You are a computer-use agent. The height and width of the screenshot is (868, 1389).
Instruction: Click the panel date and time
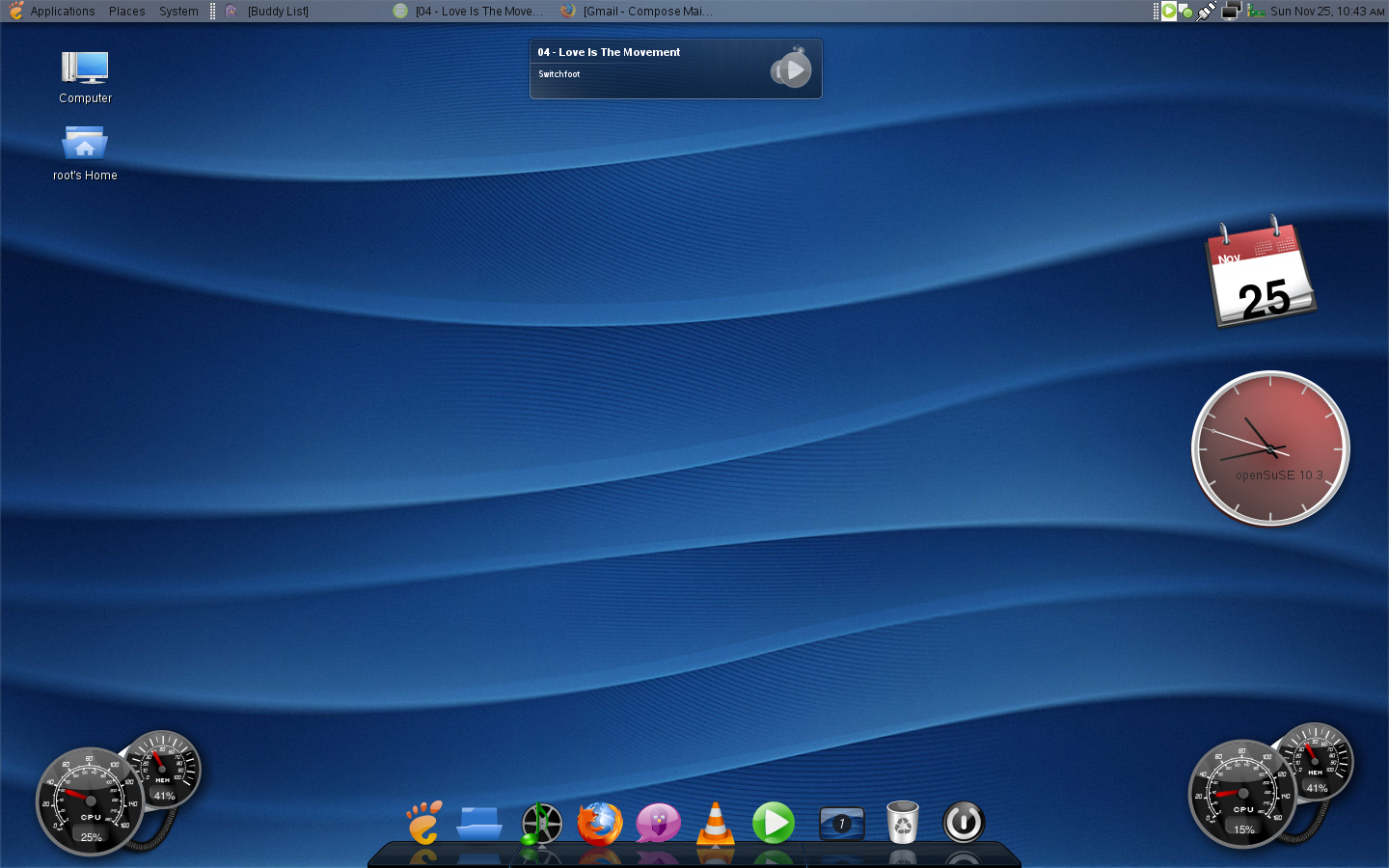[1327, 11]
